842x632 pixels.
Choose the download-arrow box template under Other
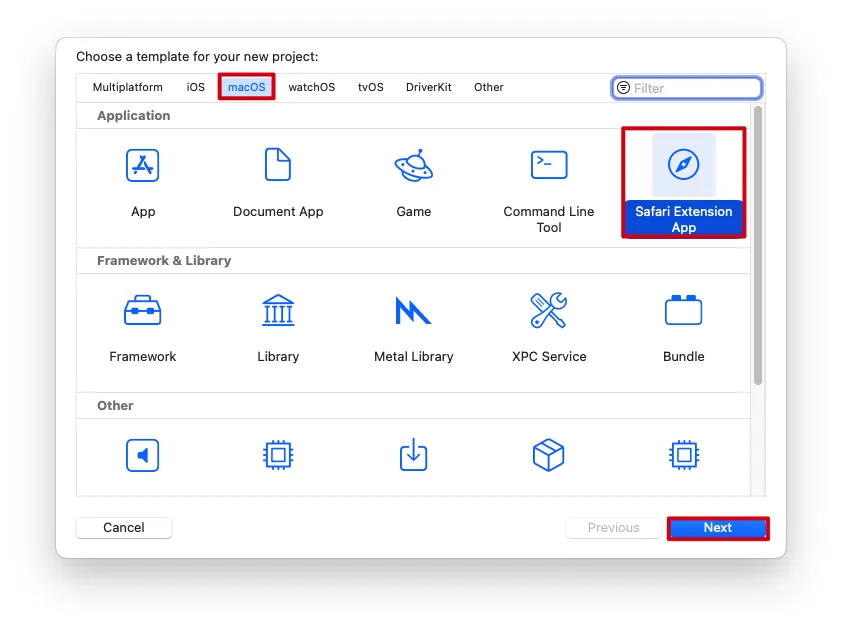(x=413, y=455)
